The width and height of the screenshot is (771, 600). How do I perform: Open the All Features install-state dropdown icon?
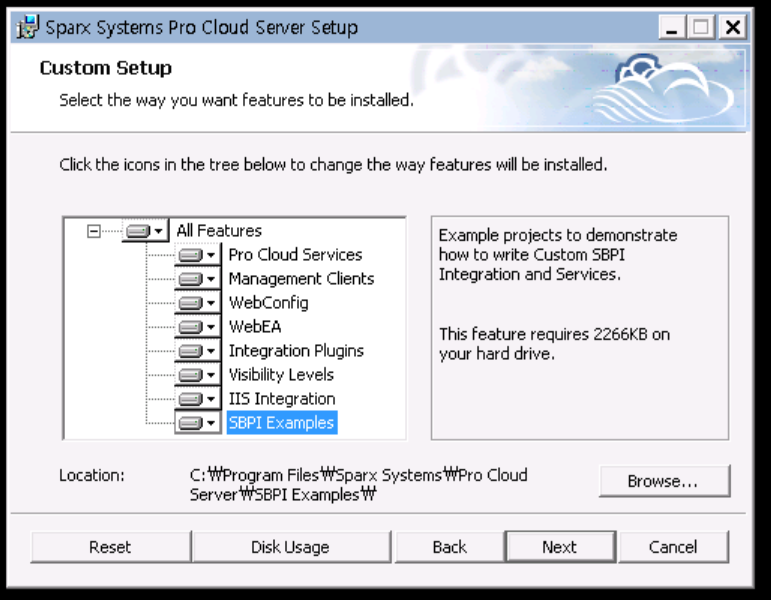[145, 231]
